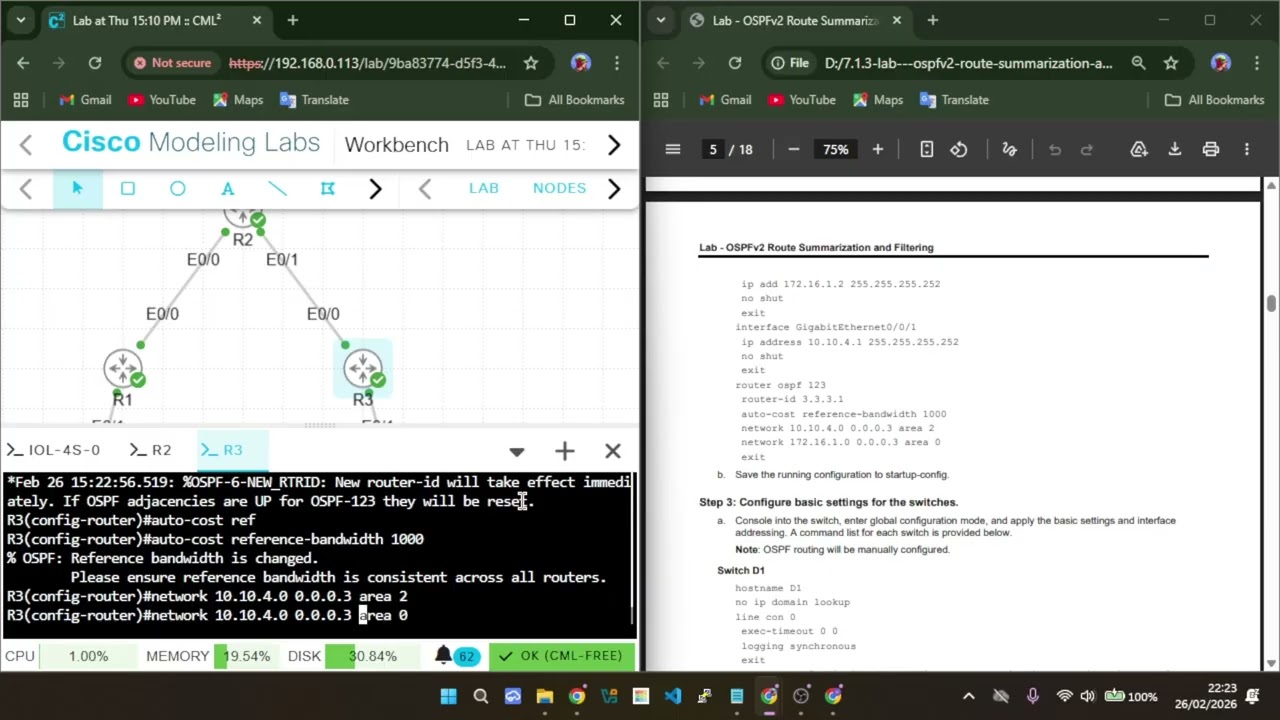Image resolution: width=1280 pixels, height=720 pixels.
Task: Show more tabs right of NODES
Action: point(614,189)
